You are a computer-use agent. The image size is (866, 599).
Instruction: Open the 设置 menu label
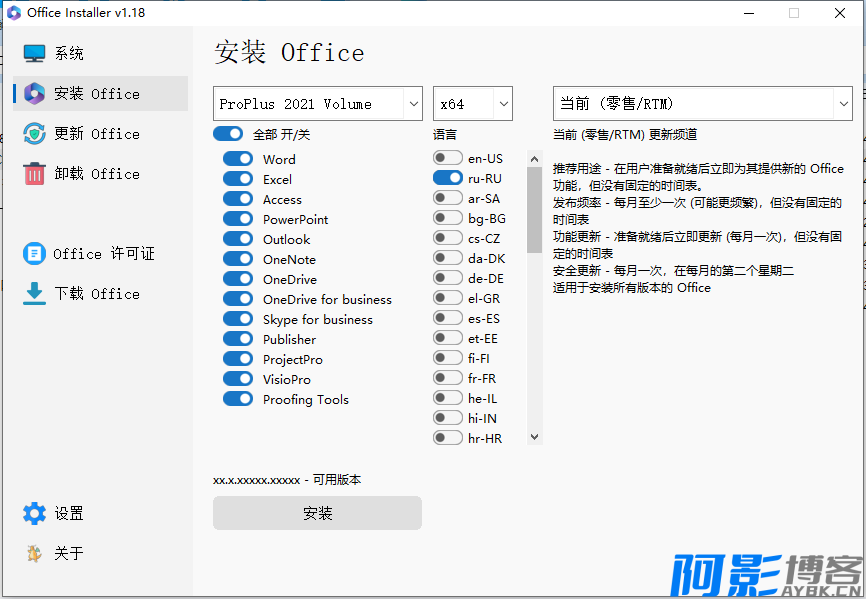(68, 513)
